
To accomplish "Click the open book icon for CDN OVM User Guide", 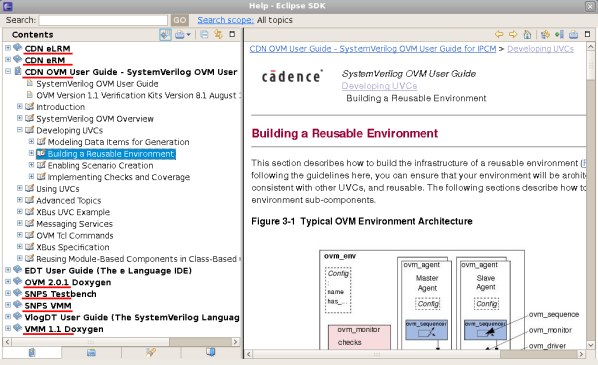I will click(x=18, y=71).
